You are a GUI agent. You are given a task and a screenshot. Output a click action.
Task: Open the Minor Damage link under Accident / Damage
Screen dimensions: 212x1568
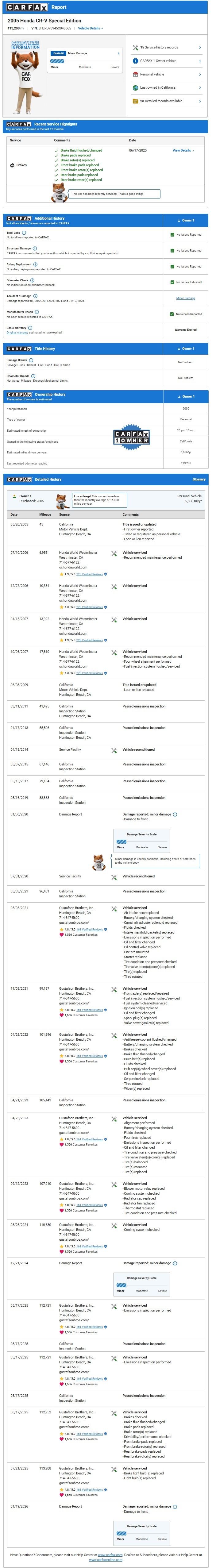[186, 298]
